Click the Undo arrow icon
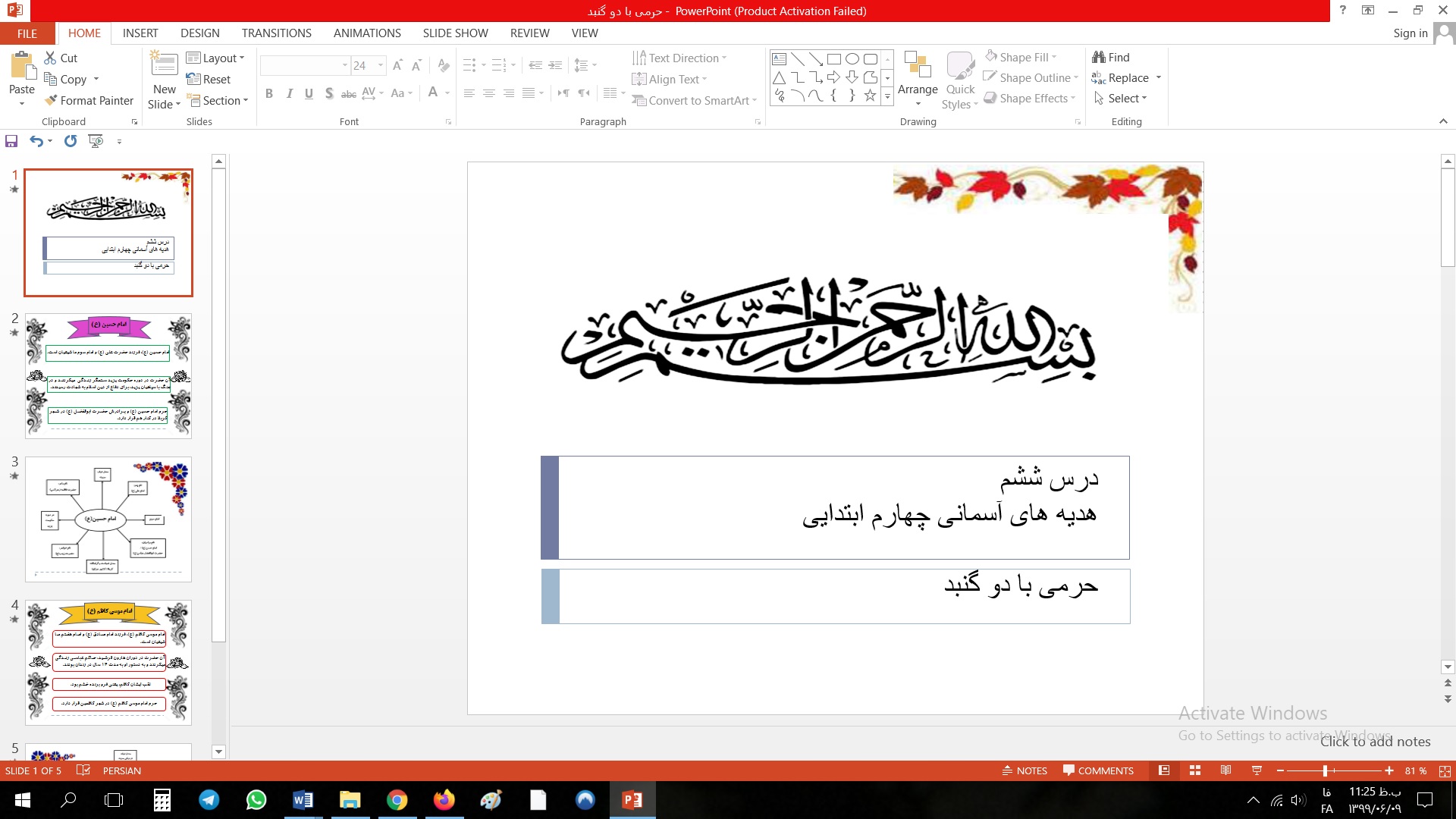This screenshot has height=819, width=1456. (36, 141)
